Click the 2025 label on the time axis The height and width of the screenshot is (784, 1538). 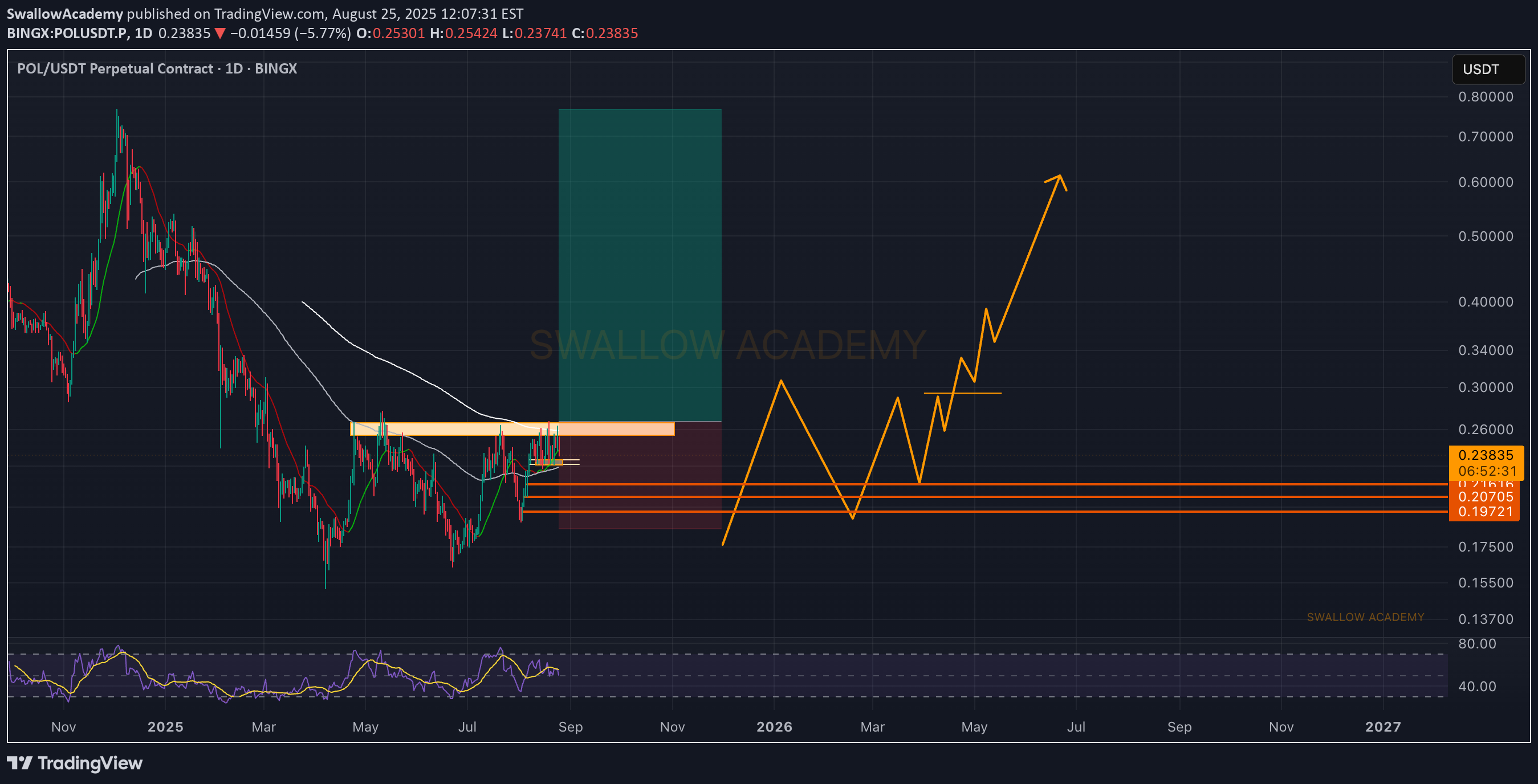click(x=165, y=726)
